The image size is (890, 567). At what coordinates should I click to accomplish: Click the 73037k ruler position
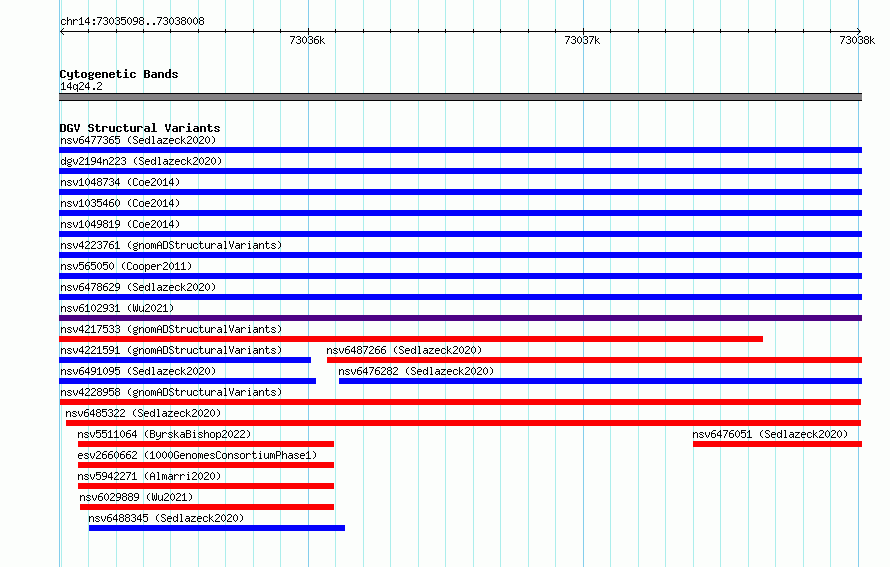pos(582,40)
